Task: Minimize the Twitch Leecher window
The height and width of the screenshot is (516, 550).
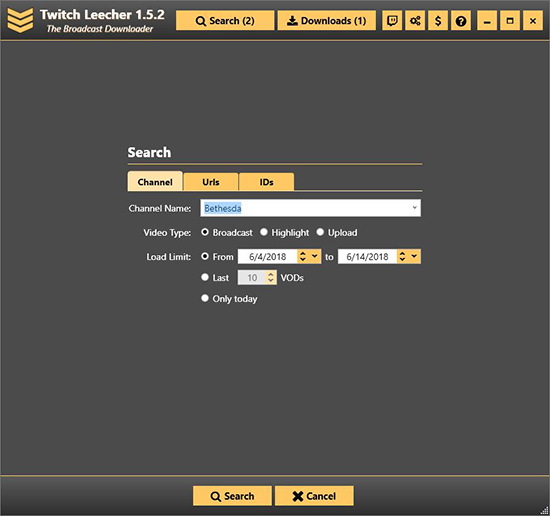Action: [x=487, y=21]
